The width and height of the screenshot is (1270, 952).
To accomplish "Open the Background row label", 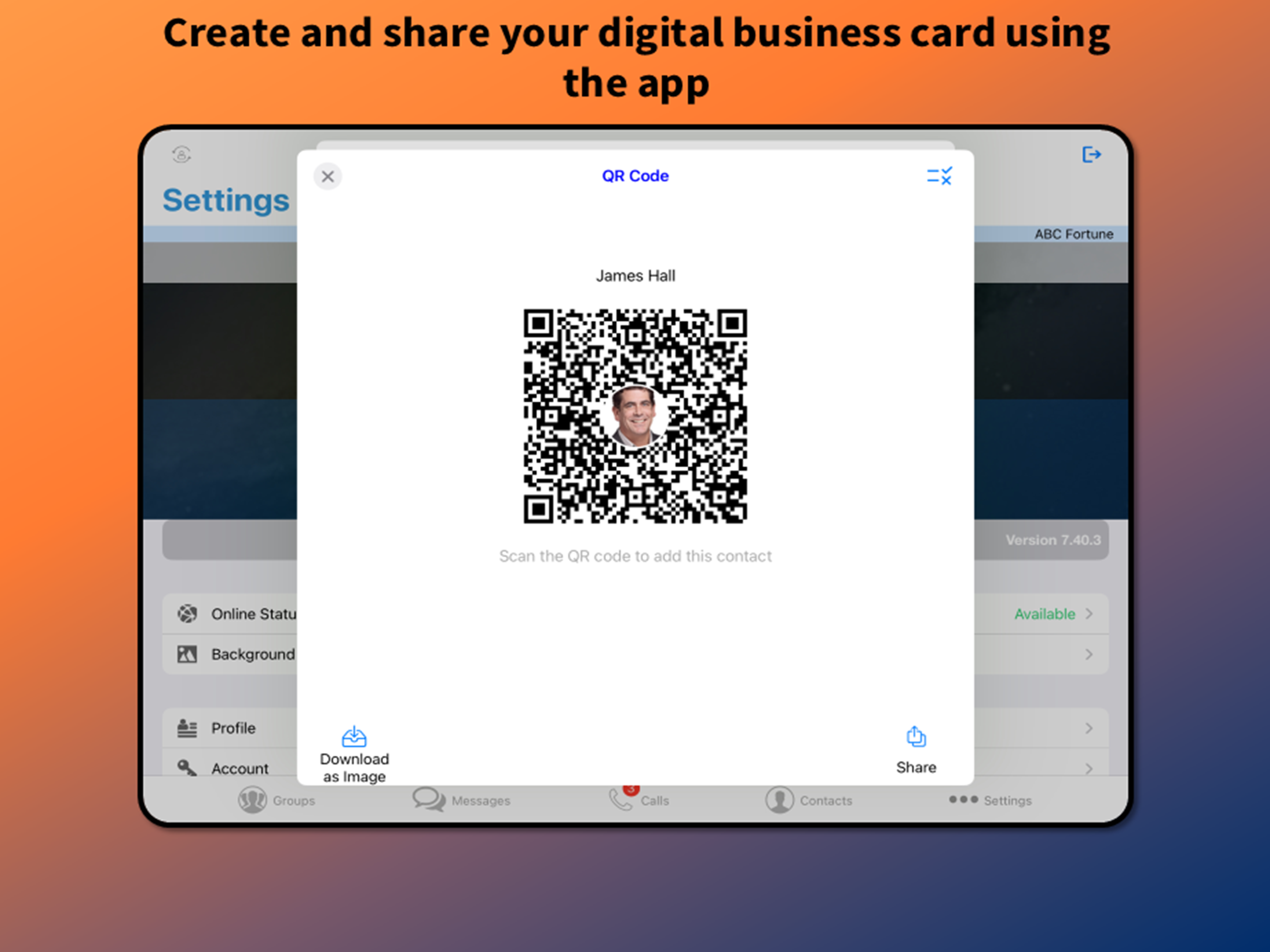I will coord(253,654).
